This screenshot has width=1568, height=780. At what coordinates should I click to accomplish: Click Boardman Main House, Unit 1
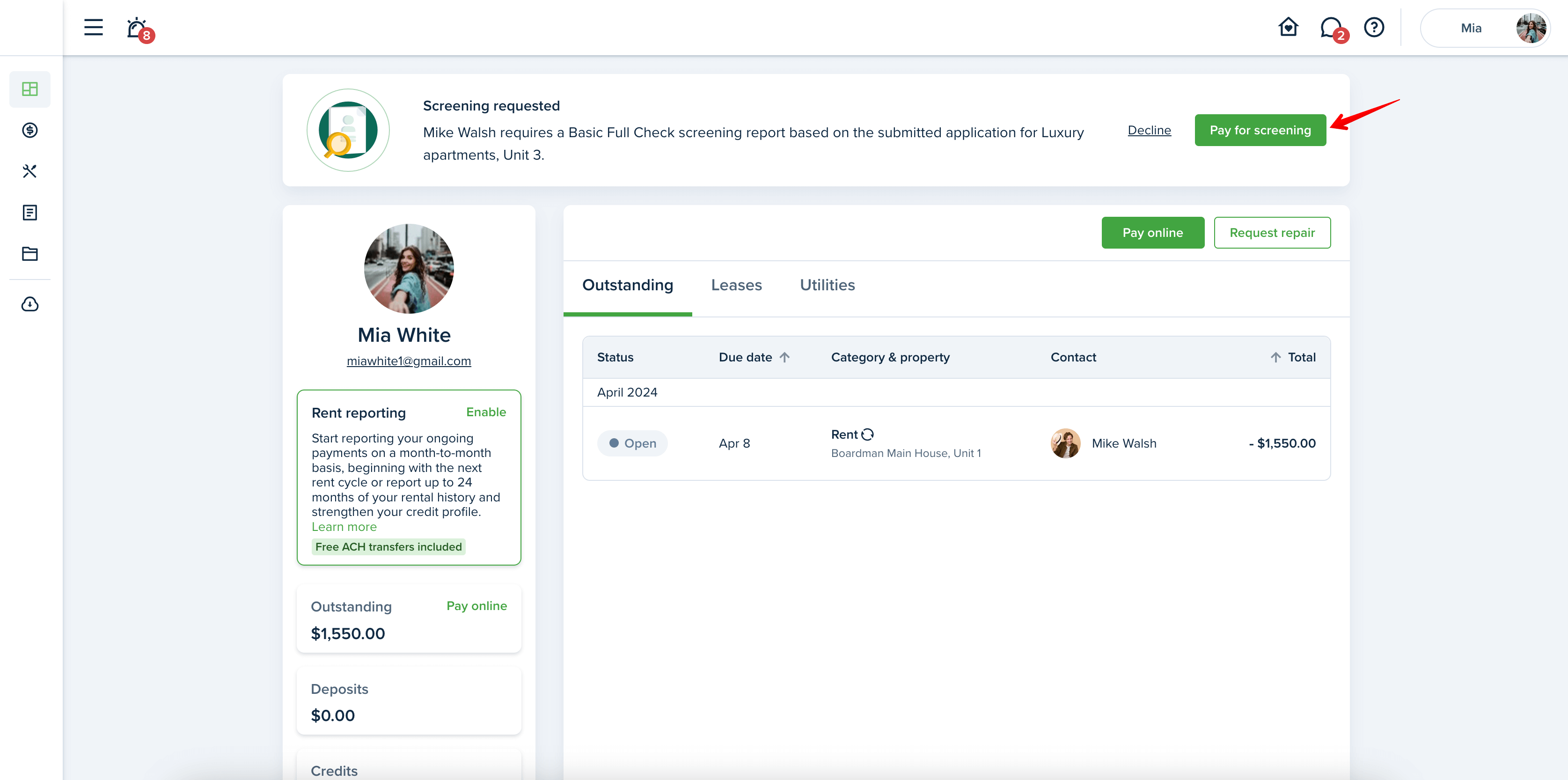tap(906, 453)
